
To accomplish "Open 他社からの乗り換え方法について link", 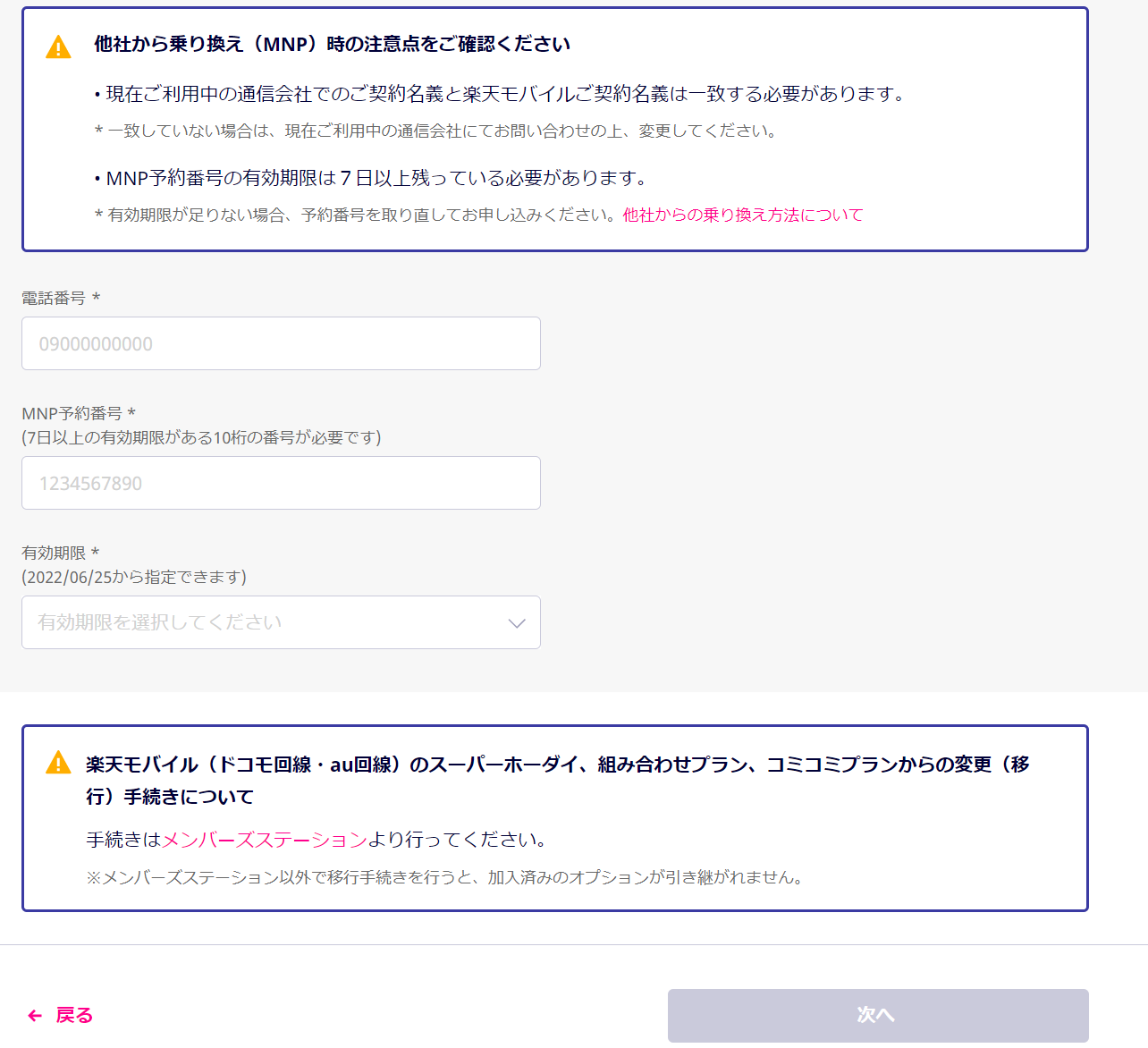I will (743, 215).
